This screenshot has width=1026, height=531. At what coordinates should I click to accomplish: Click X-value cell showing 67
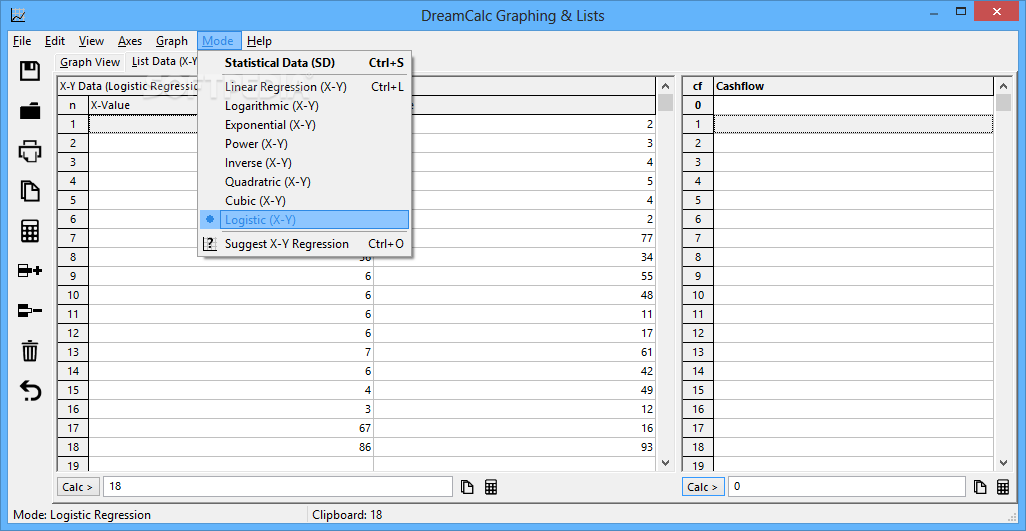point(231,428)
